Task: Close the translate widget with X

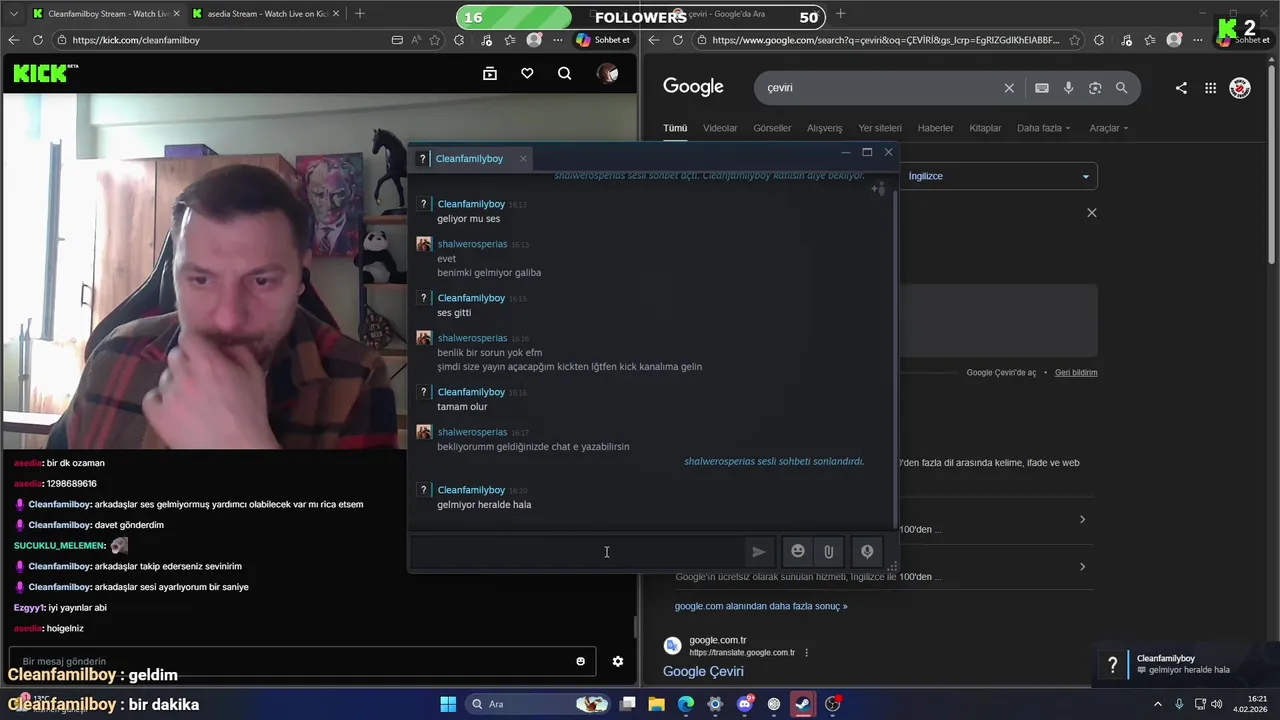Action: (1092, 213)
